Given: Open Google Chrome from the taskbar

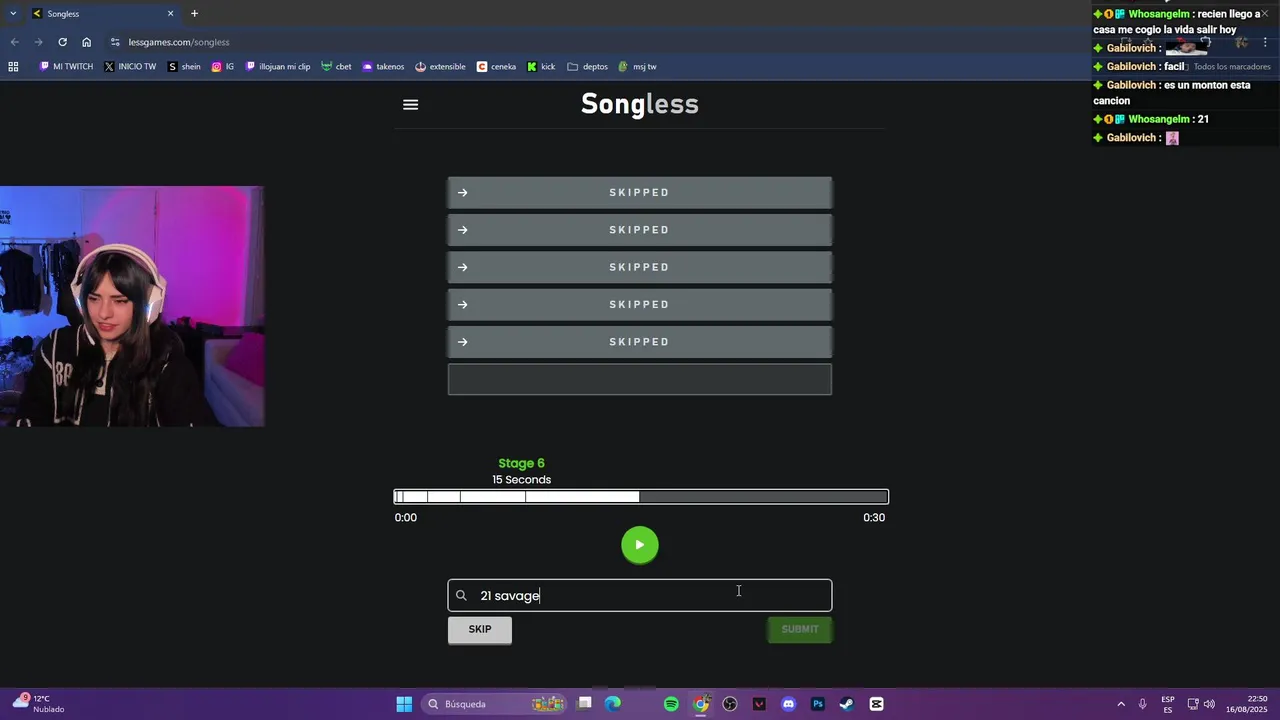Looking at the screenshot, I should coord(701,704).
